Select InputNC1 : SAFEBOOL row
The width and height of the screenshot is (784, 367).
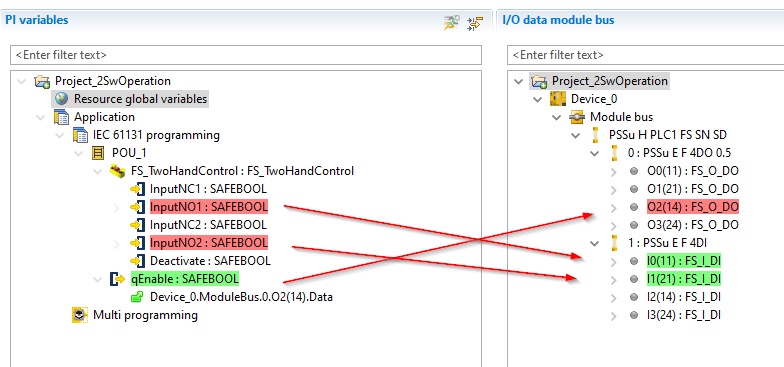point(208,189)
